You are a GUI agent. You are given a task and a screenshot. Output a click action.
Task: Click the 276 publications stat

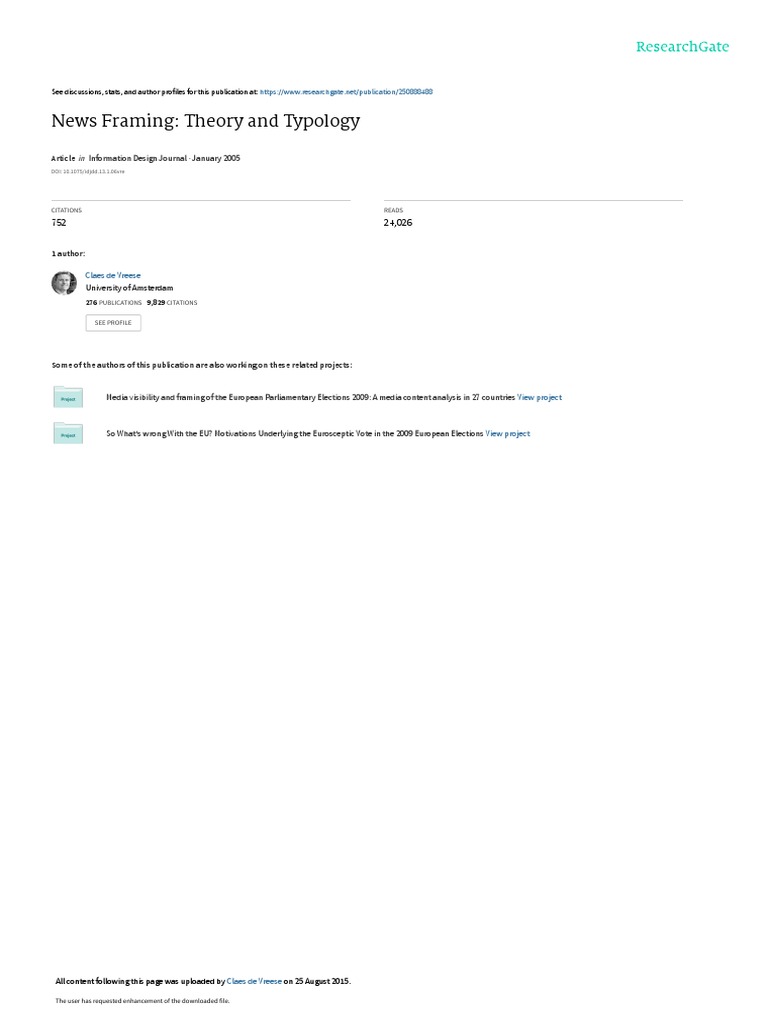coord(114,303)
